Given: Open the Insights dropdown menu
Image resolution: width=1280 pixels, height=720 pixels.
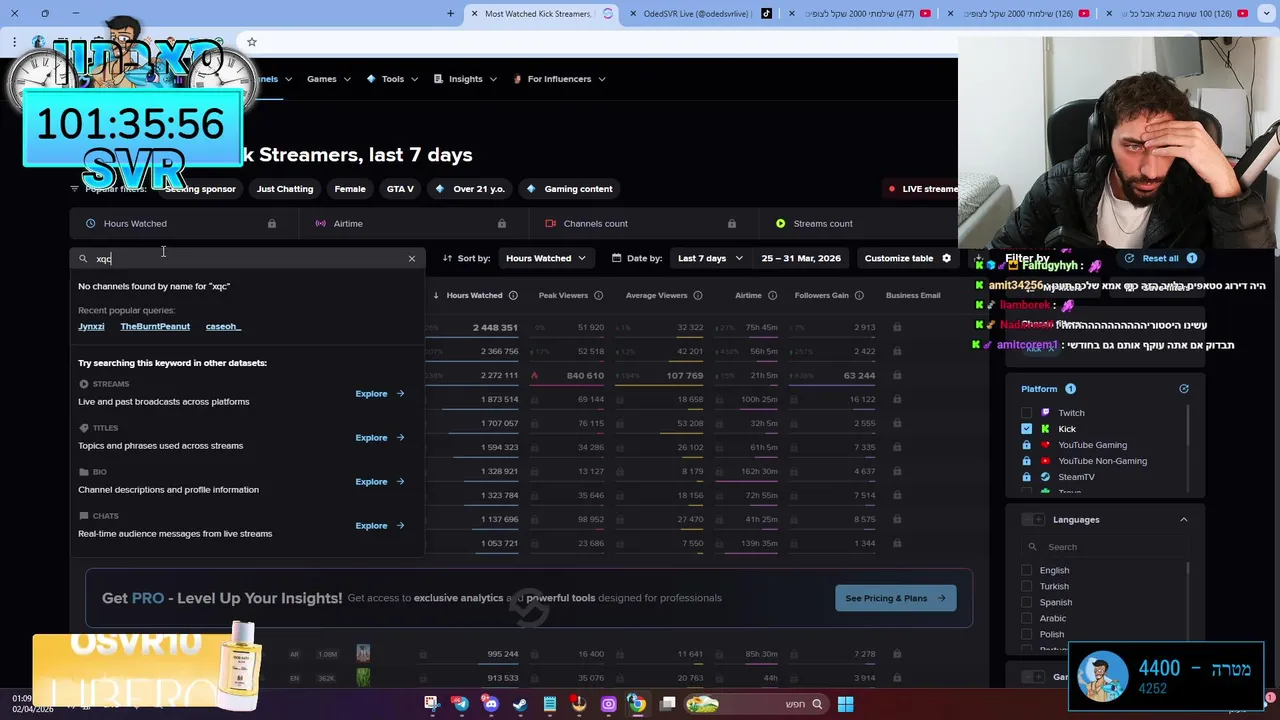Looking at the screenshot, I should click(465, 79).
